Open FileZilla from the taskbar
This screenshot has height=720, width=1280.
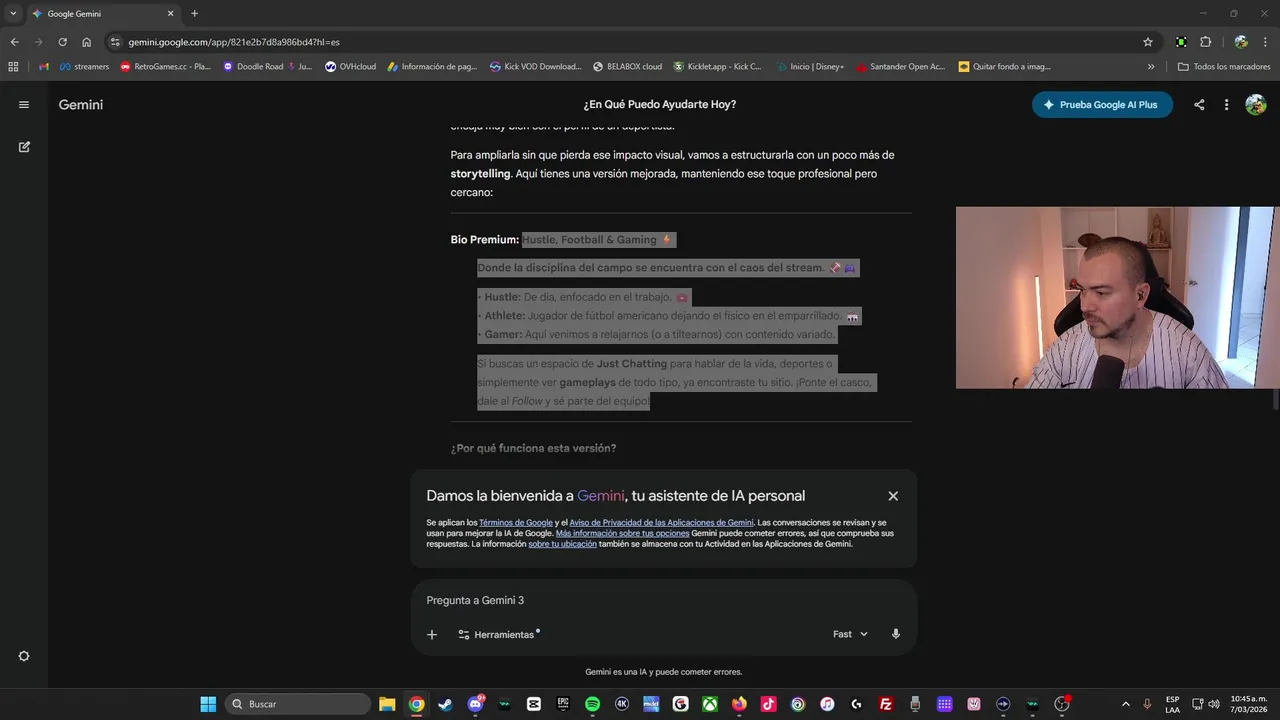[x=886, y=704]
